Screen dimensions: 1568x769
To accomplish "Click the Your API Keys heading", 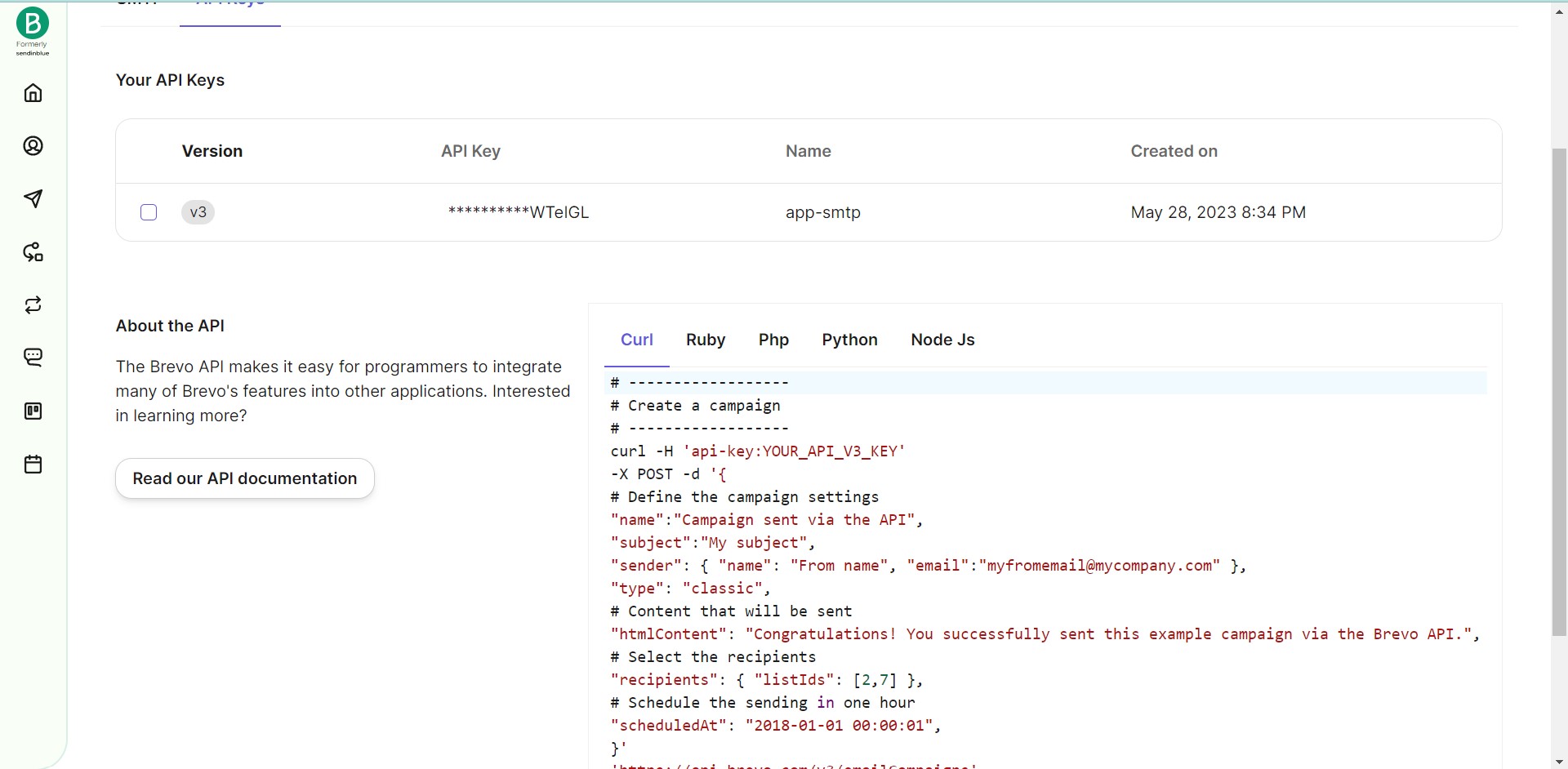I will (x=170, y=80).
